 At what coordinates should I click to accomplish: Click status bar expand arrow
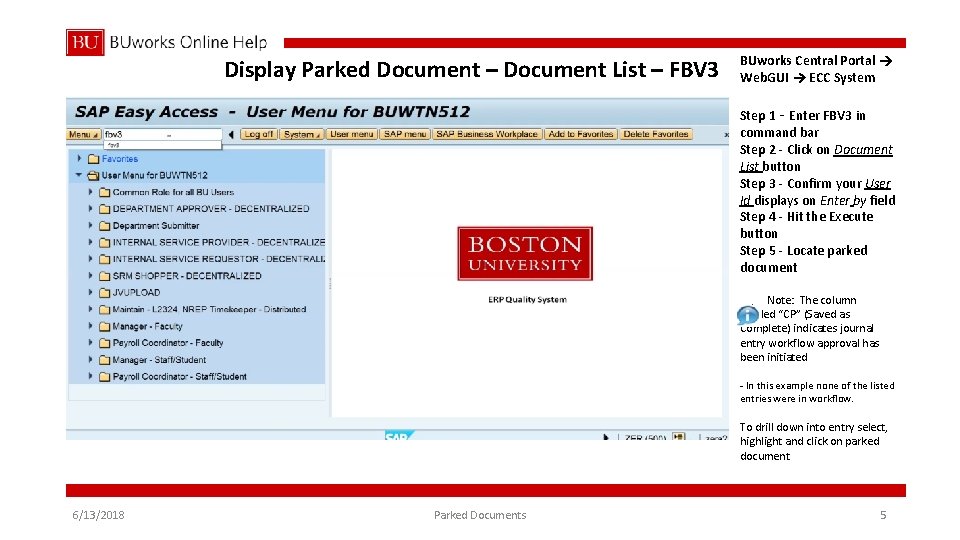tap(606, 437)
